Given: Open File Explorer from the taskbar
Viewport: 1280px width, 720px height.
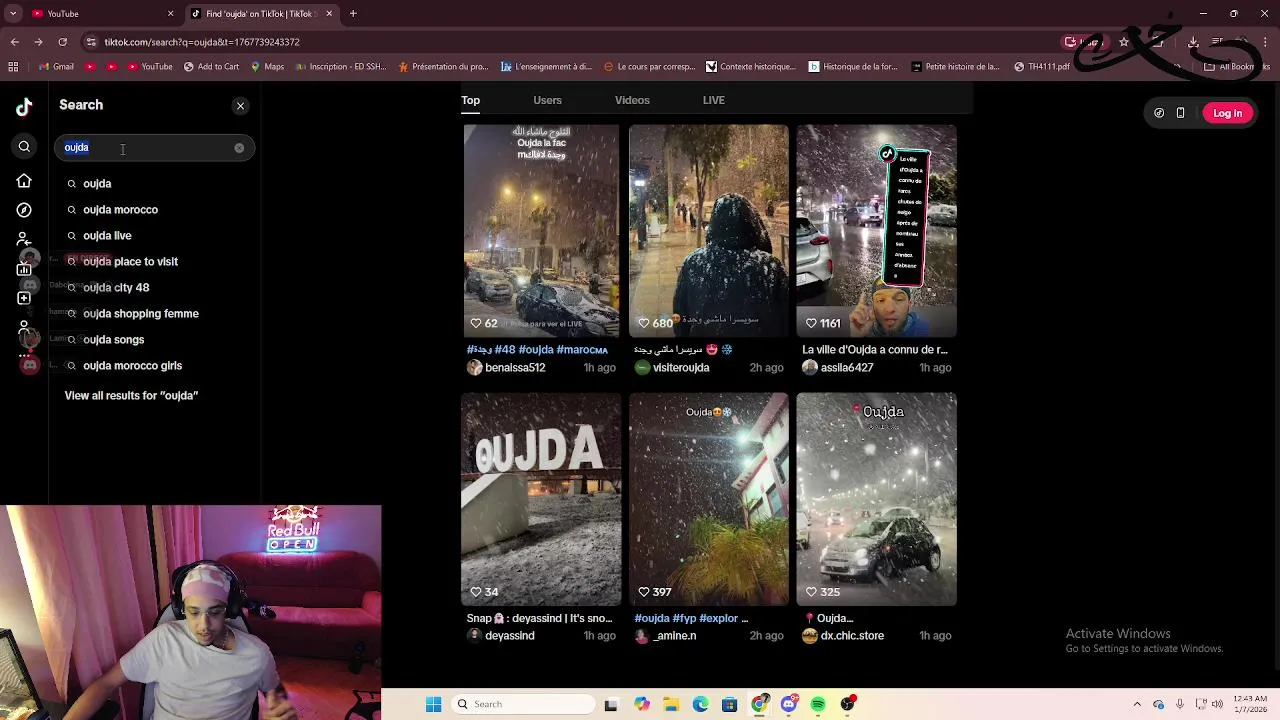Looking at the screenshot, I should tap(671, 704).
